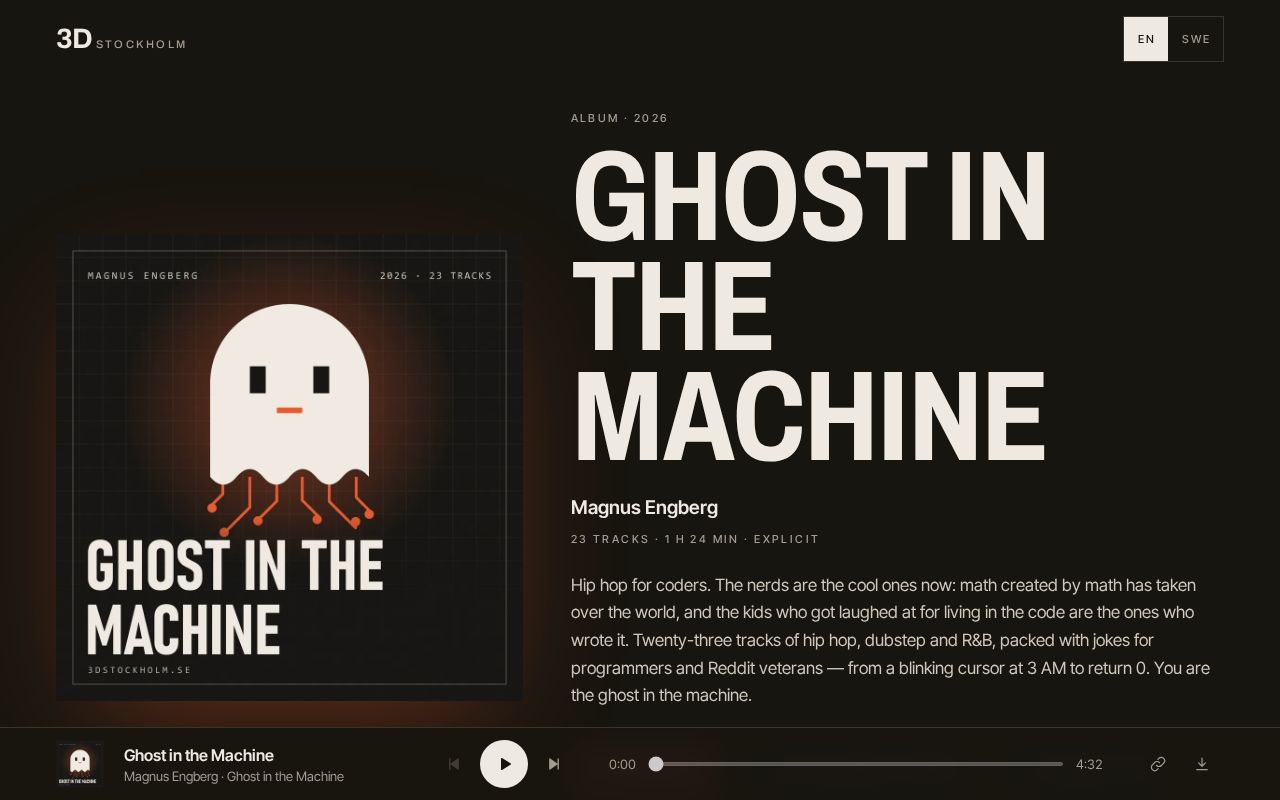Play the current track
1280x800 pixels.
[504, 764]
